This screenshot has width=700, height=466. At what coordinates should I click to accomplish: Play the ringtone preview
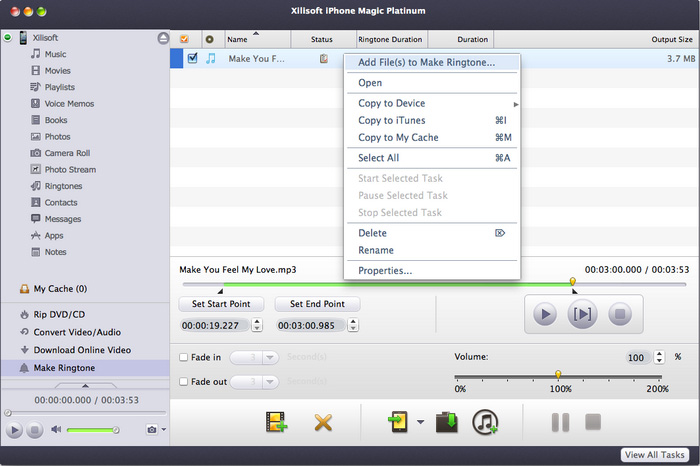tap(545, 314)
